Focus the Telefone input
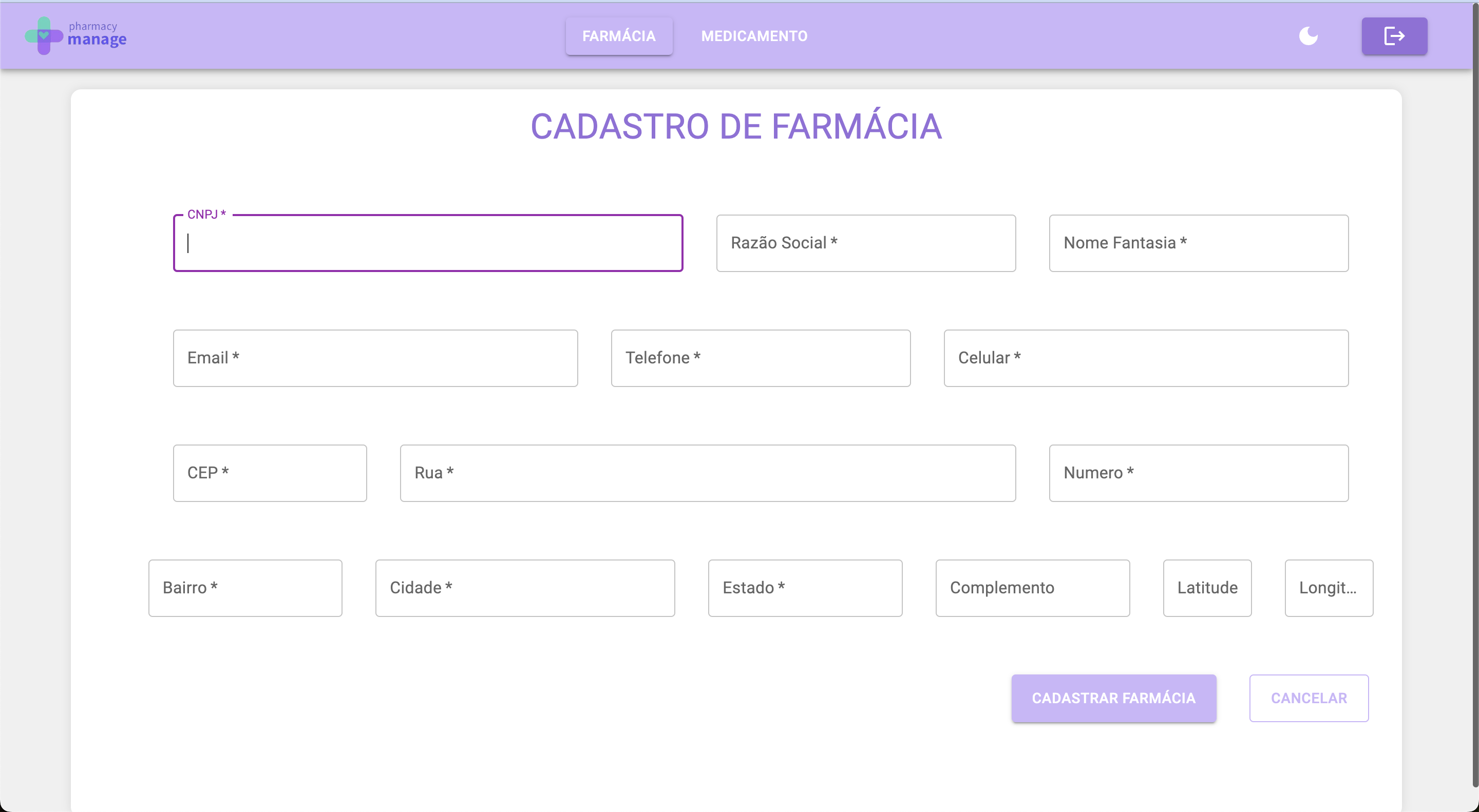This screenshot has height=812, width=1479. click(x=760, y=358)
